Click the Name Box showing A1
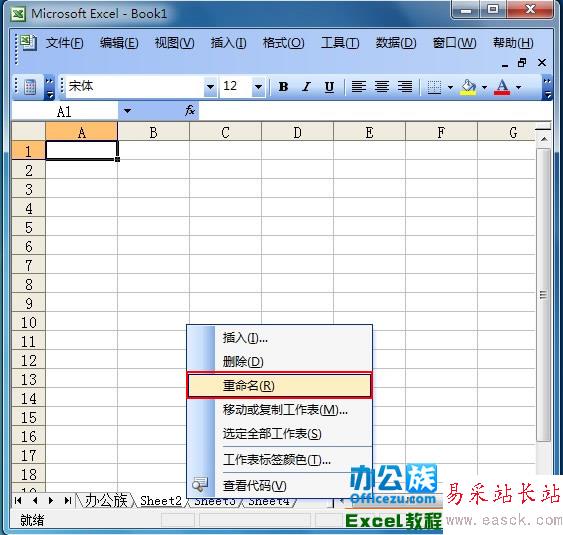The height and width of the screenshot is (535, 563). (x=65, y=111)
